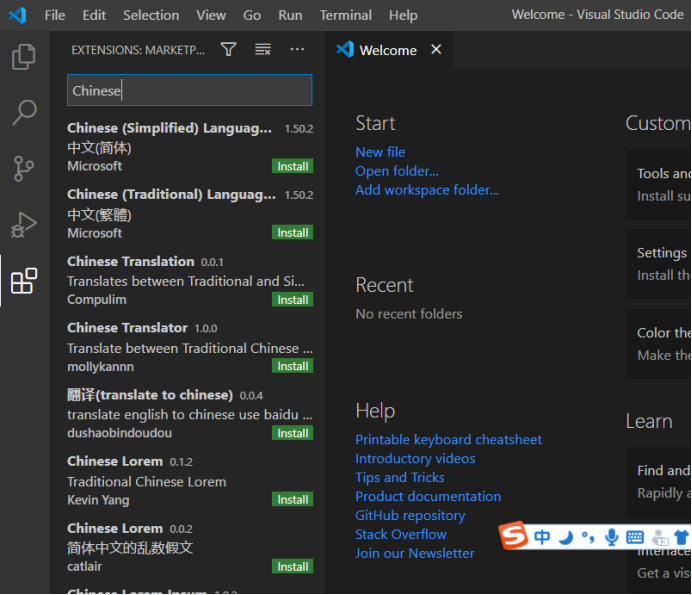This screenshot has width=692, height=595.
Task: Install Chinese Translator by mollykannn
Action: 293,366
